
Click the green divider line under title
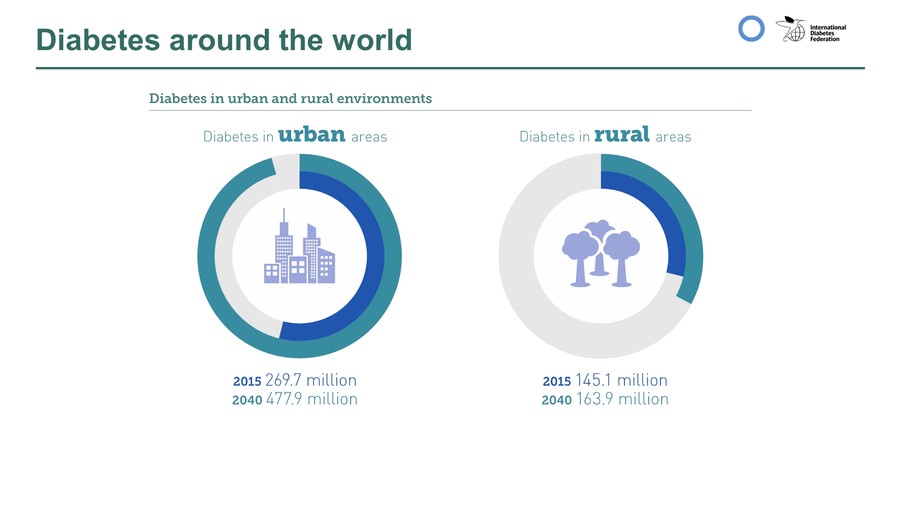(450, 68)
